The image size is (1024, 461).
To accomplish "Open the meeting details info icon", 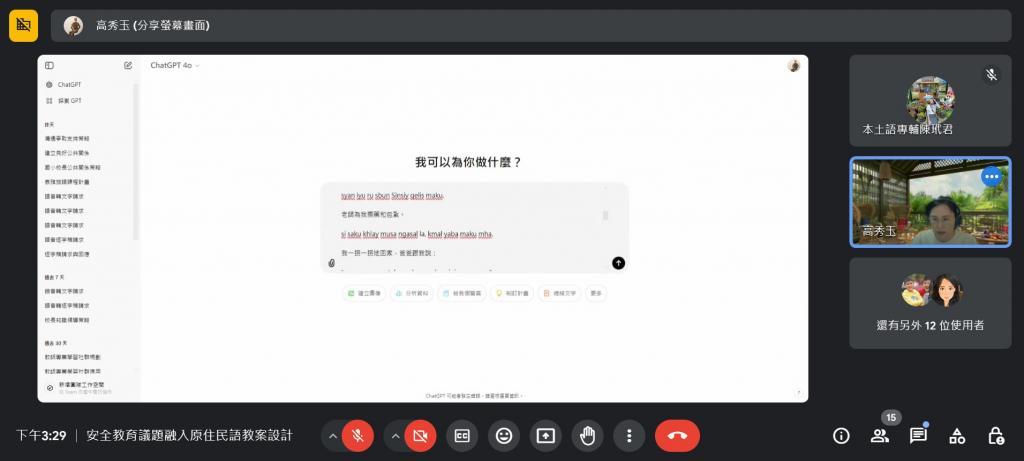I will (841, 436).
